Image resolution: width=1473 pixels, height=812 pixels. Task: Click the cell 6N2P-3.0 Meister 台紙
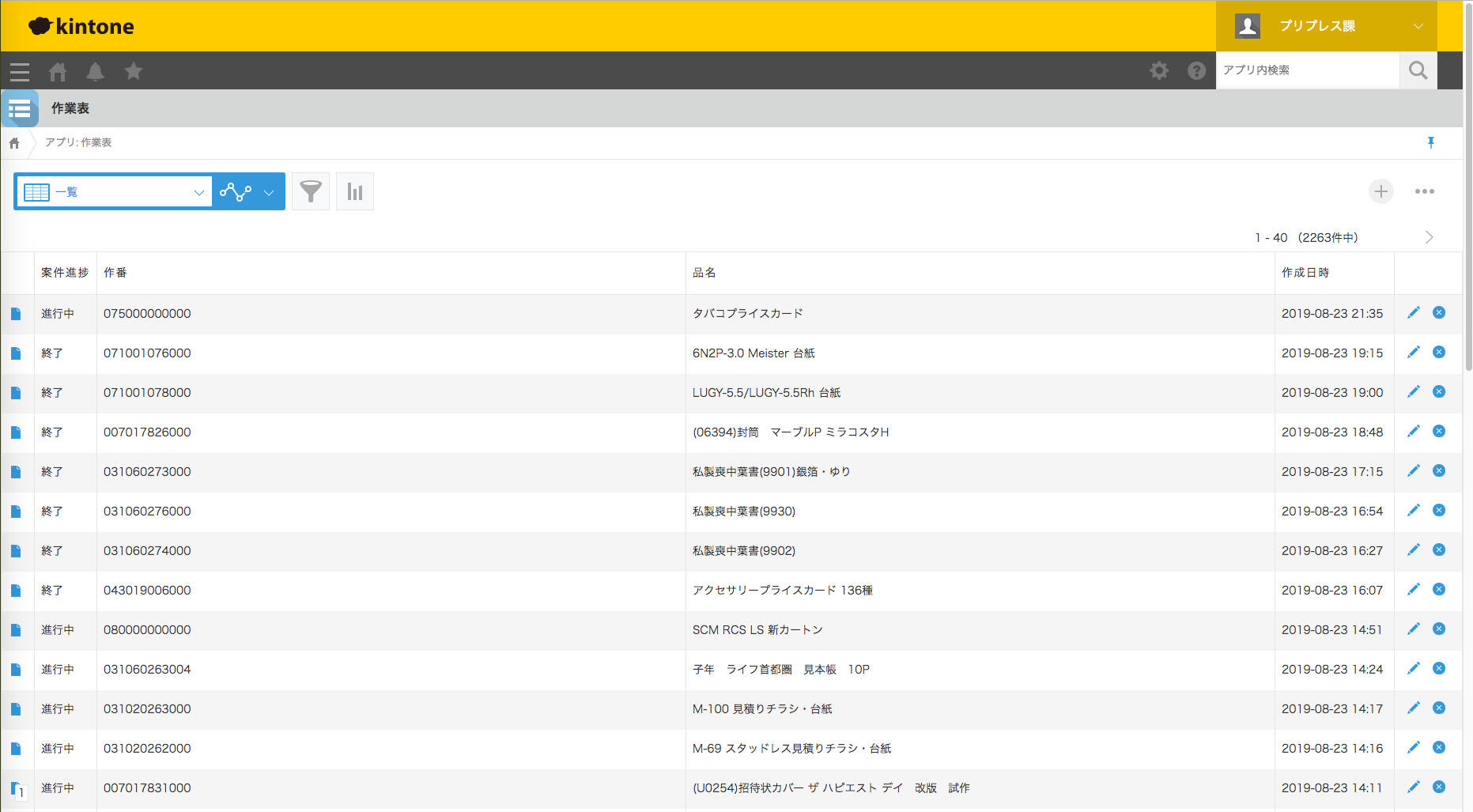pyautogui.click(x=980, y=353)
